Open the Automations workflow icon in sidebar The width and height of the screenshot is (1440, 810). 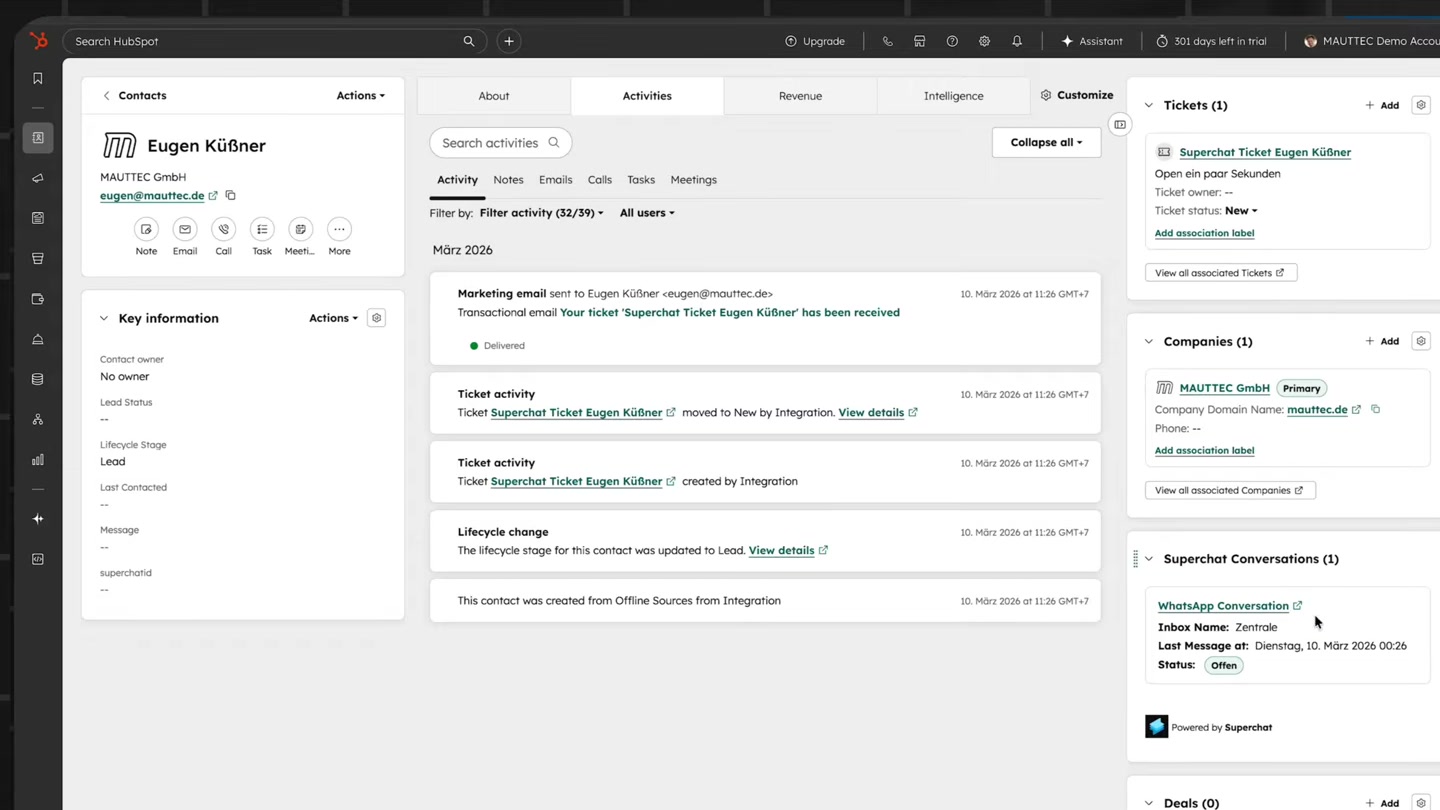click(37, 418)
